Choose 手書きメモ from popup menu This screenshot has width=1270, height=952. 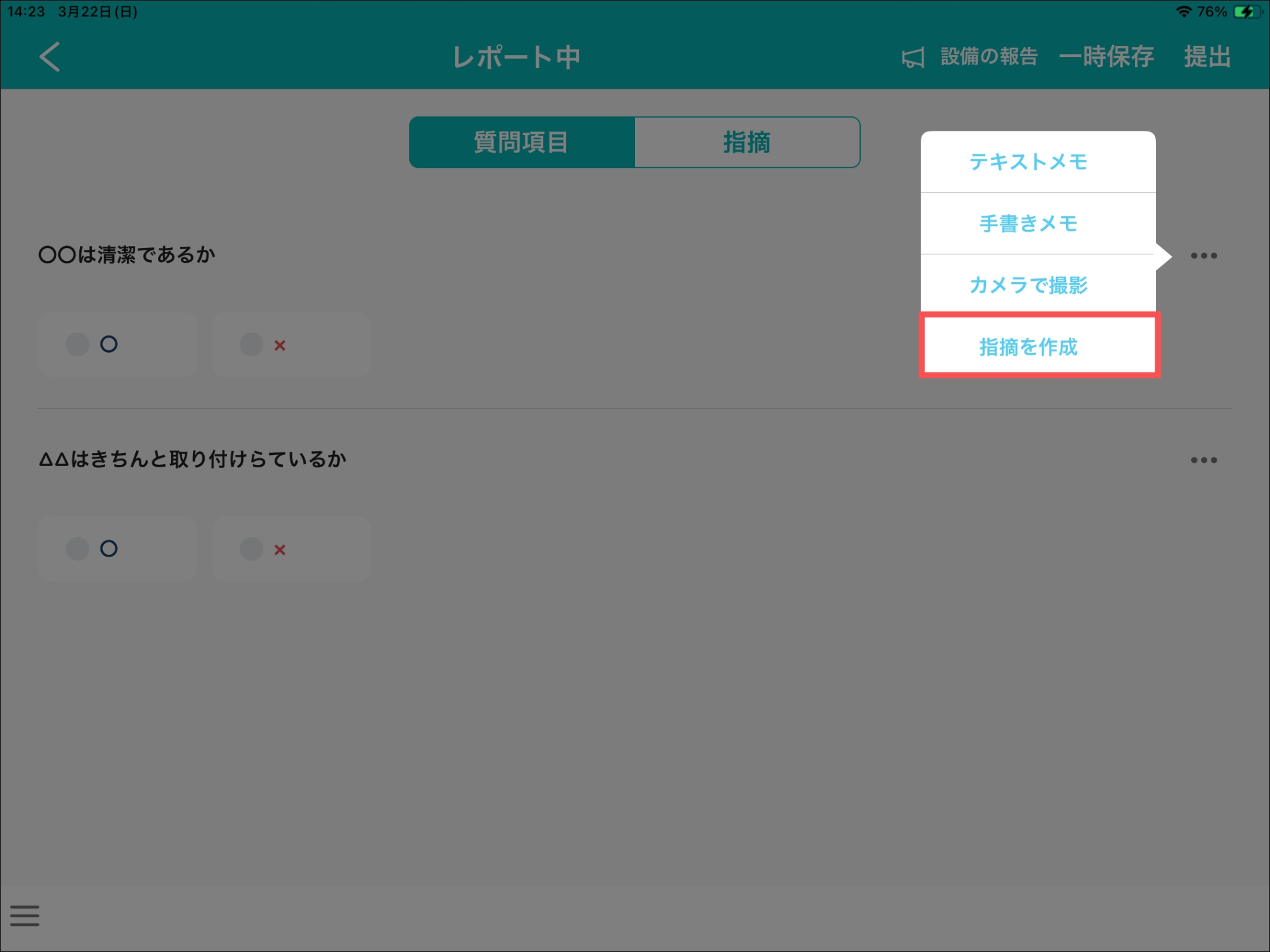(1028, 223)
